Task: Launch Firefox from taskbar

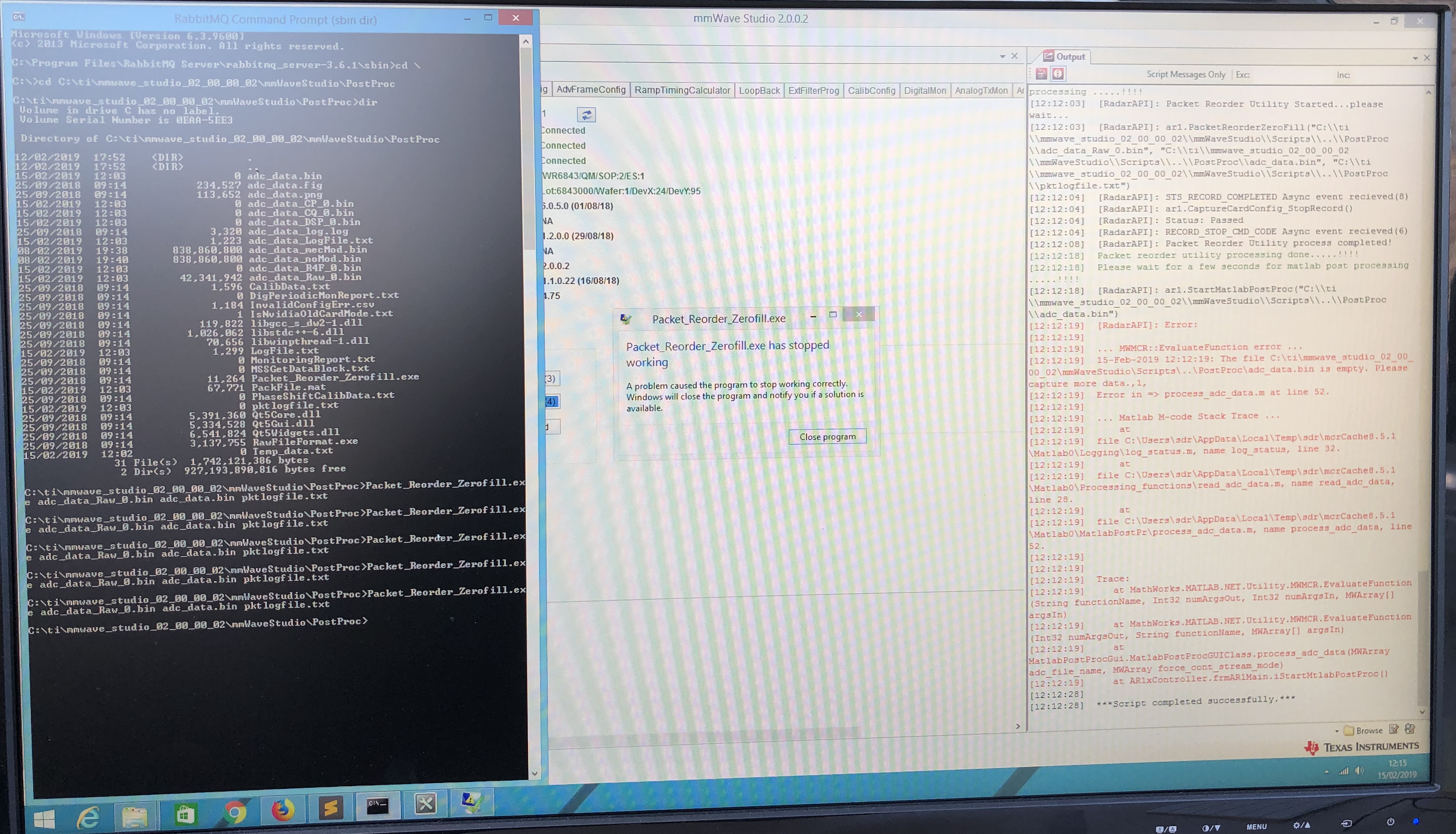Action: (x=282, y=810)
